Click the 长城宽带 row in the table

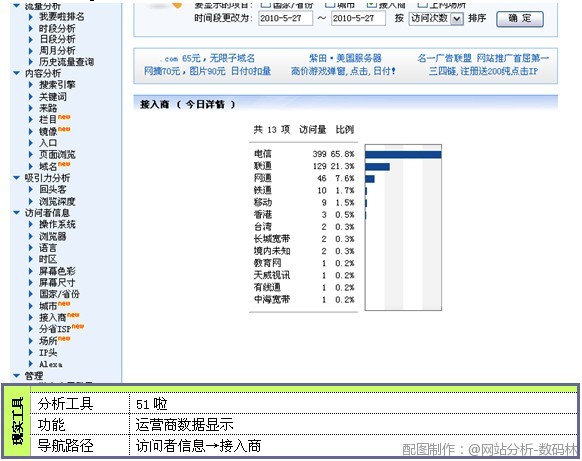click(x=304, y=239)
